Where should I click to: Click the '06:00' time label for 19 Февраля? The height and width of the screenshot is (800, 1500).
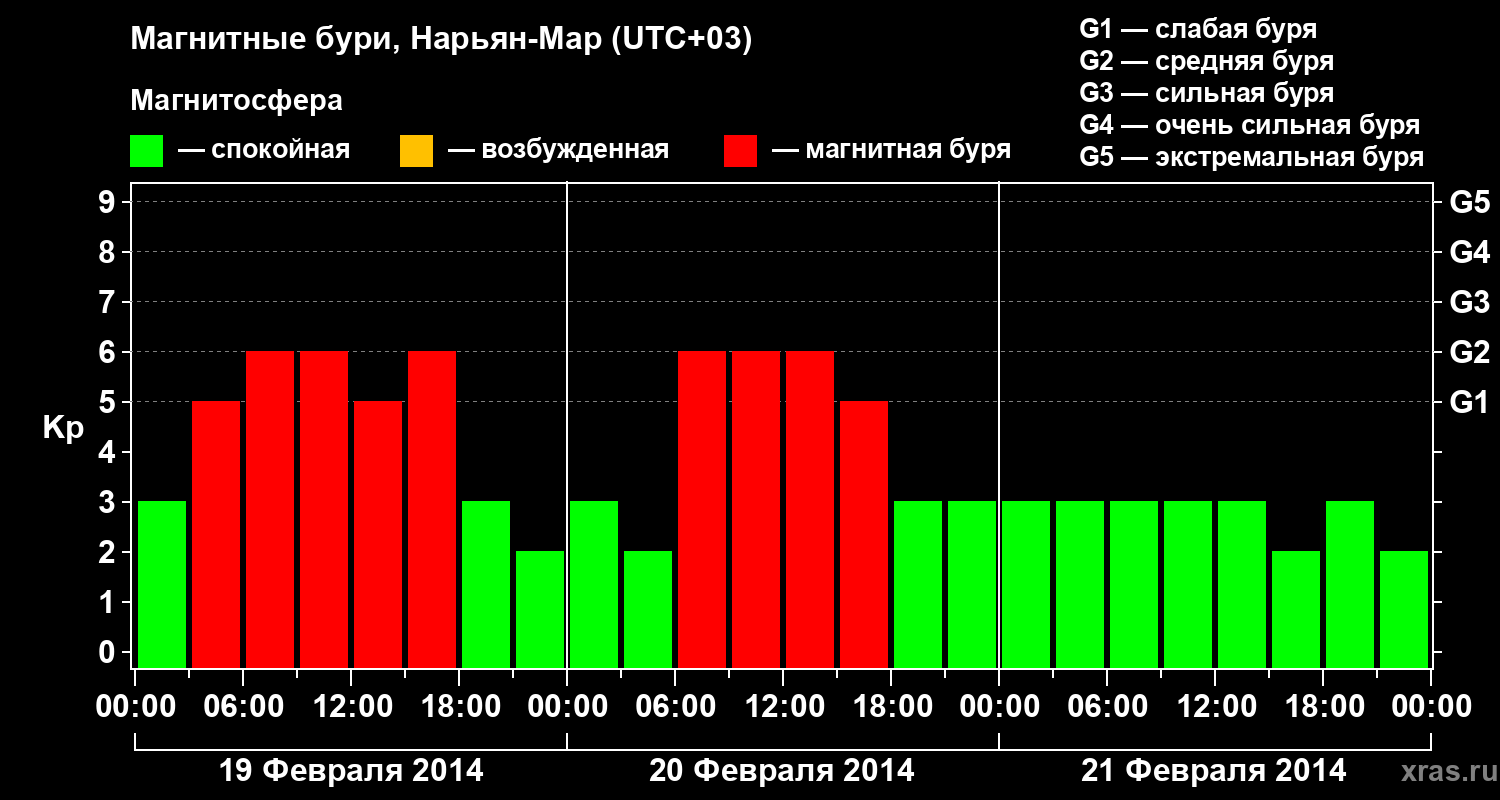[243, 707]
